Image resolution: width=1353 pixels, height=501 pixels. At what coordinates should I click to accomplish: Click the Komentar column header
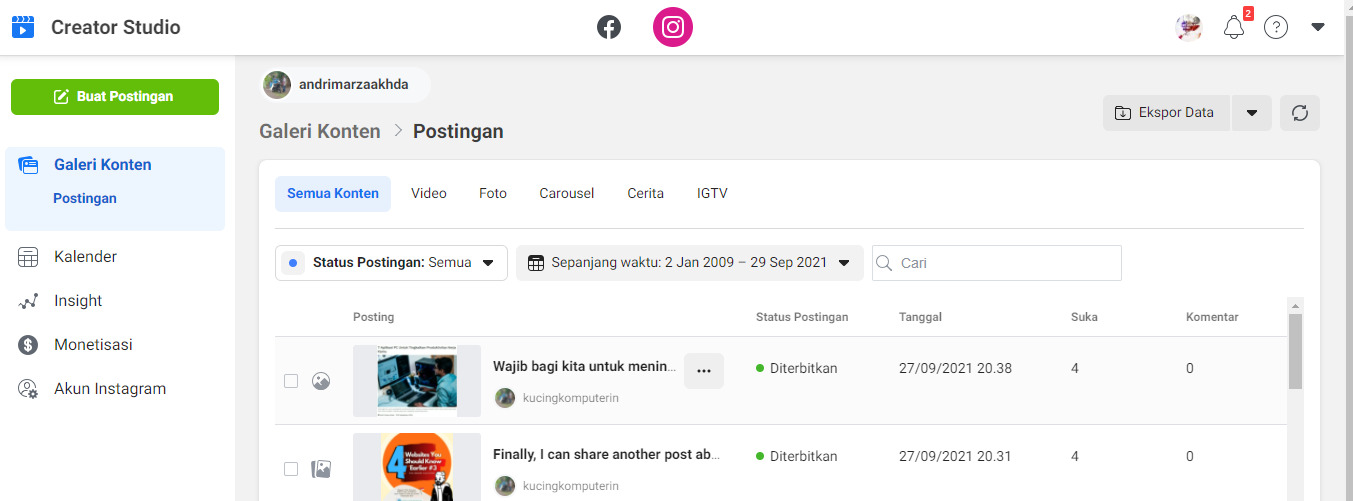click(1212, 317)
